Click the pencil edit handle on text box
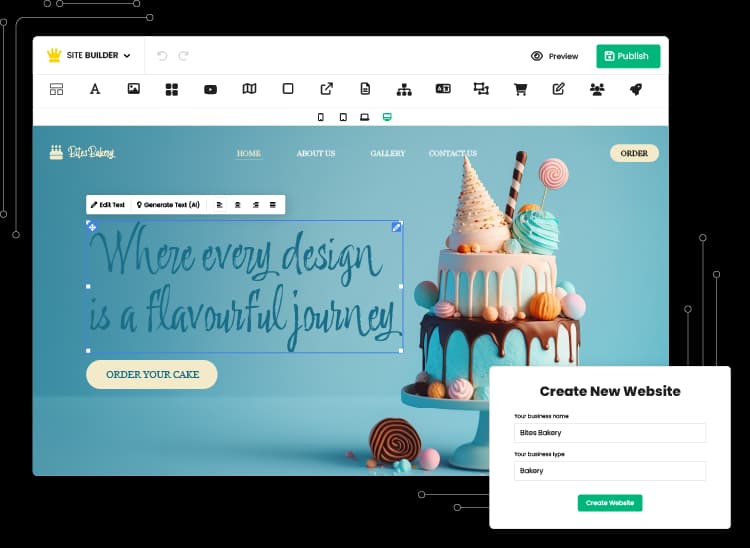Image resolution: width=750 pixels, height=548 pixels. [396, 227]
